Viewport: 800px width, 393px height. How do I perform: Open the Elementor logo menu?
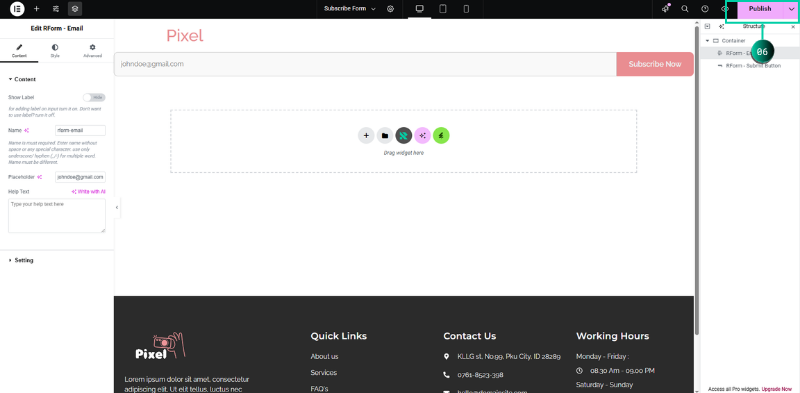point(17,9)
